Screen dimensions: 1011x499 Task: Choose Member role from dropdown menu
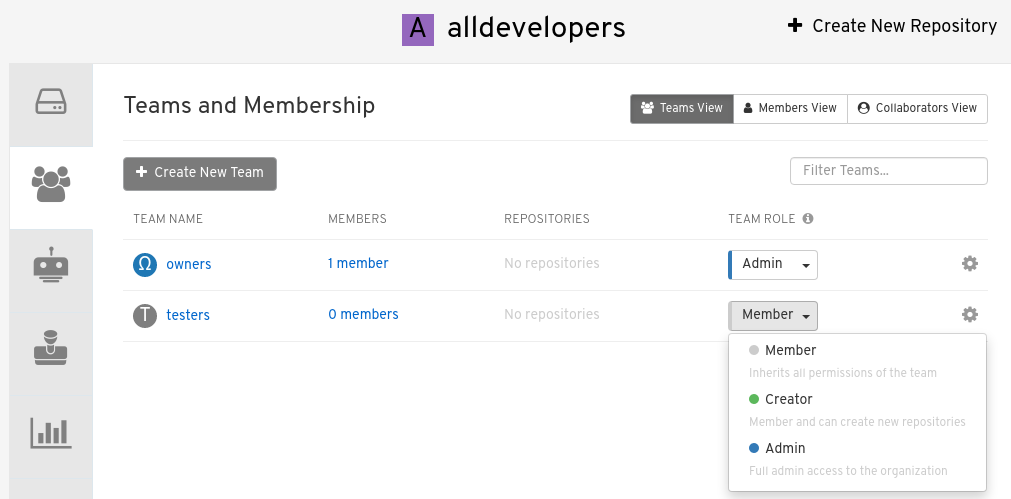[x=790, y=350]
